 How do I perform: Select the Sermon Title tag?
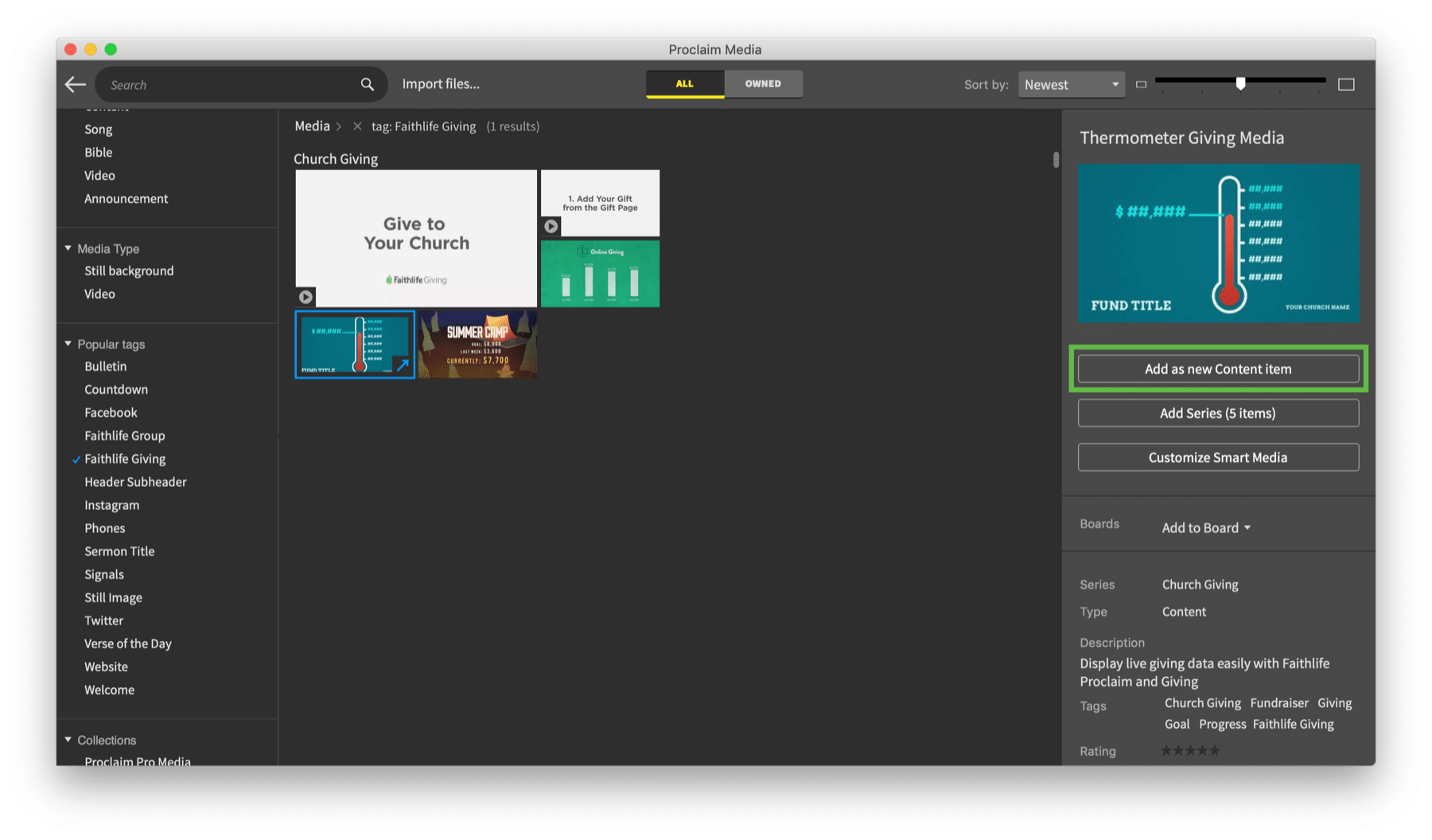pyautogui.click(x=119, y=551)
